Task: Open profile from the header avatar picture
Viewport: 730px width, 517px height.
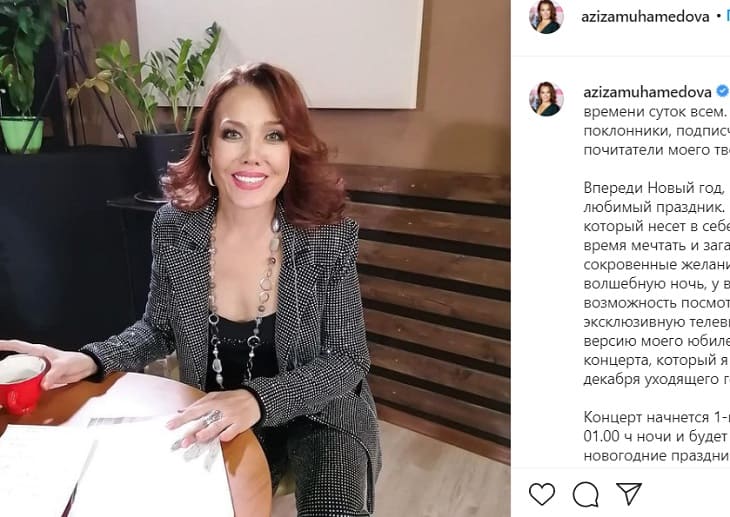Action: [x=546, y=16]
